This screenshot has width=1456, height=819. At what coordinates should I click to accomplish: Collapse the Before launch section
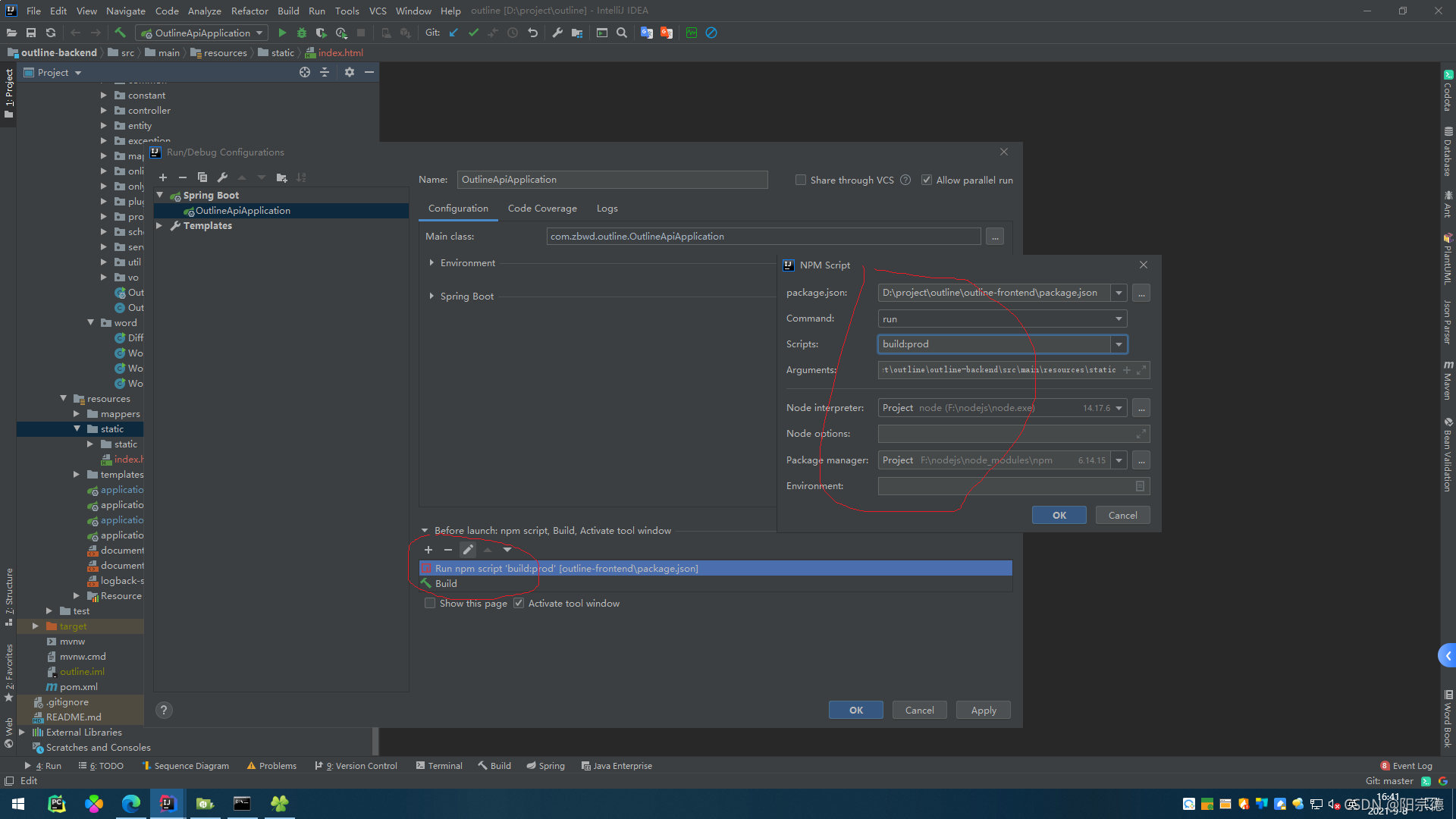point(425,531)
